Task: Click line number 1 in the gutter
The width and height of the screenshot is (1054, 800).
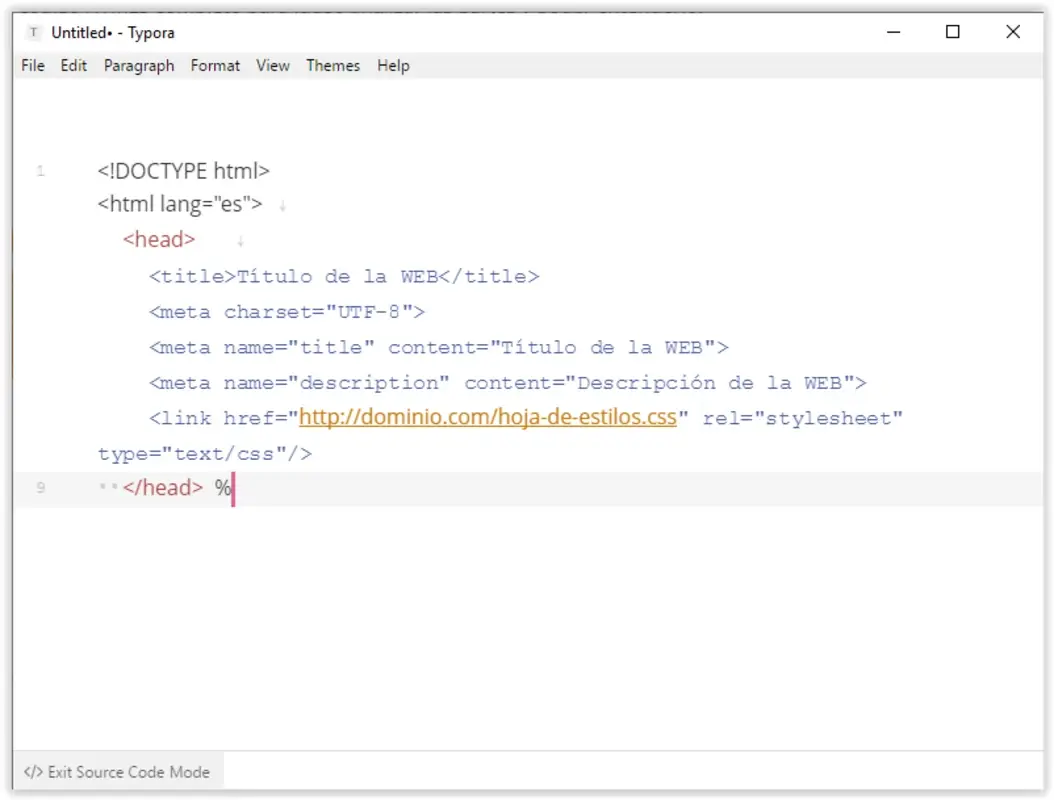Action: tap(40, 170)
